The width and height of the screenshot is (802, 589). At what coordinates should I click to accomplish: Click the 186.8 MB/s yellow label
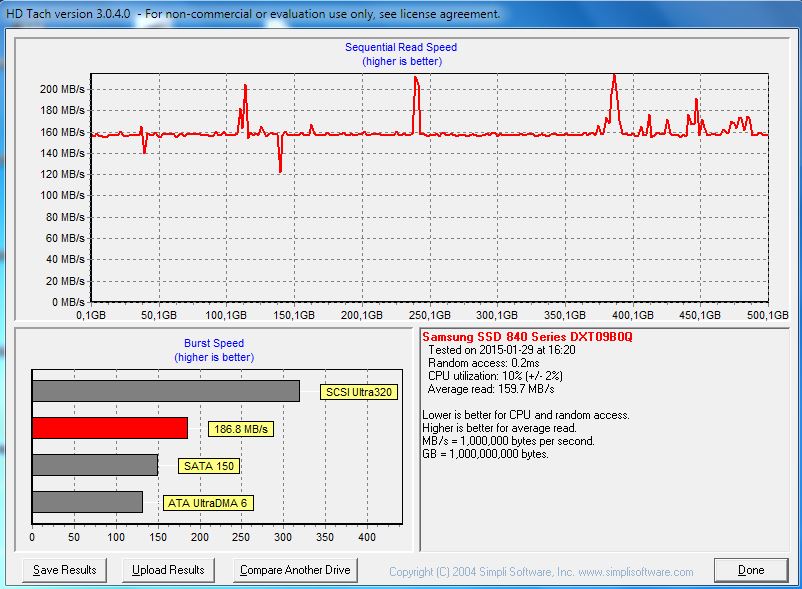241,429
